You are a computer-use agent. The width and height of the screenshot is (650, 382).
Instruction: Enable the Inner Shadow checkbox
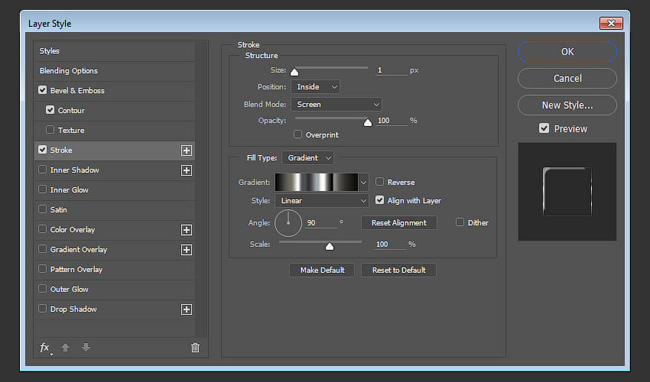tap(42, 169)
